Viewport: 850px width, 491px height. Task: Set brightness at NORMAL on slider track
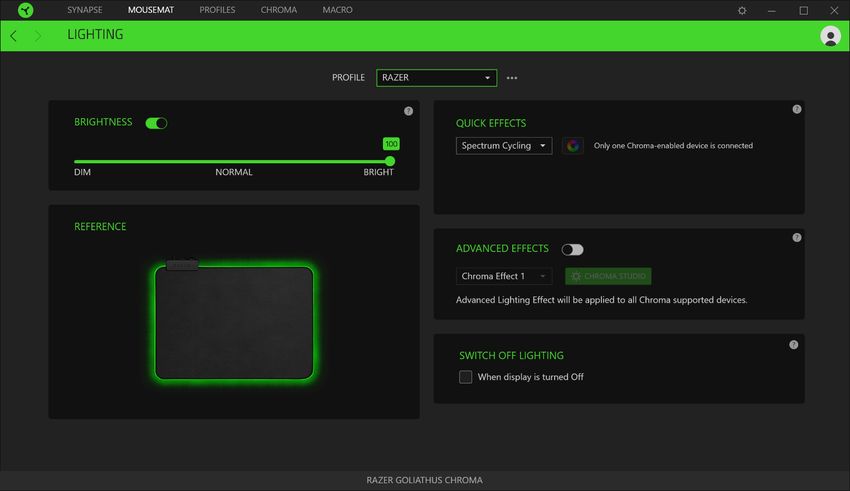[233, 161]
